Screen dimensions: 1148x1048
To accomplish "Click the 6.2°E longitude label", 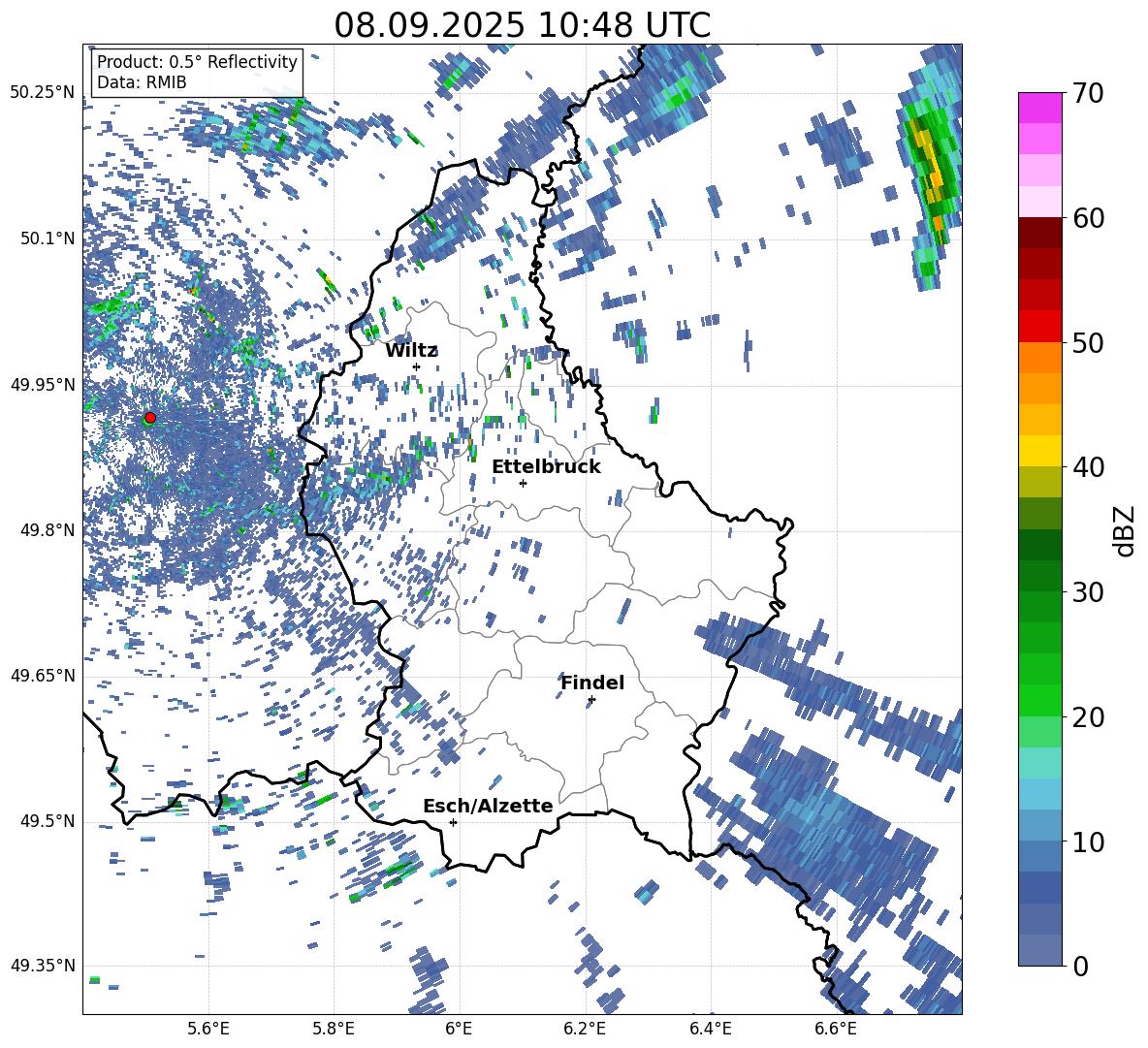I will click(x=585, y=1029).
